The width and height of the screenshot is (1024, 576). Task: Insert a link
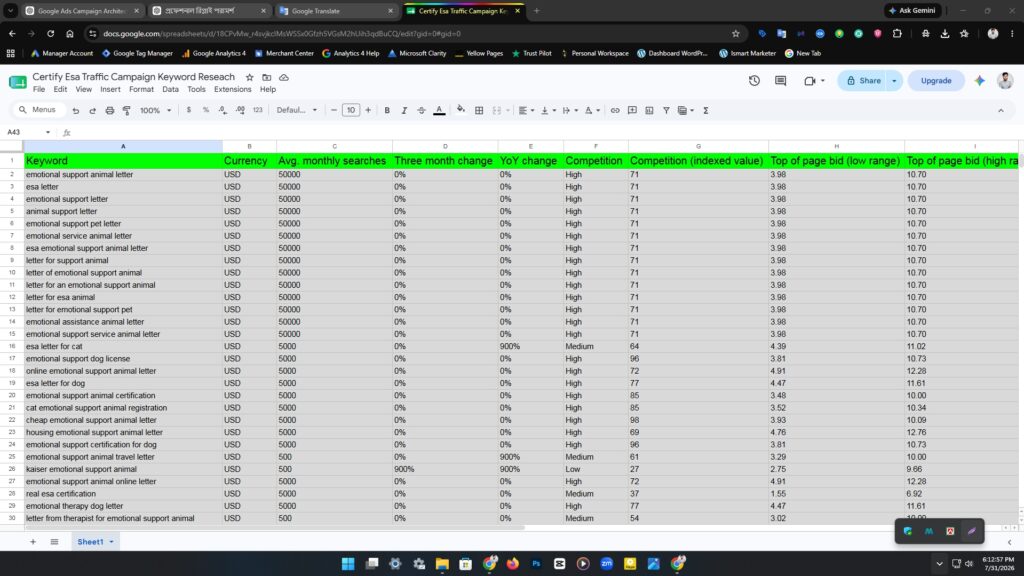click(x=615, y=110)
